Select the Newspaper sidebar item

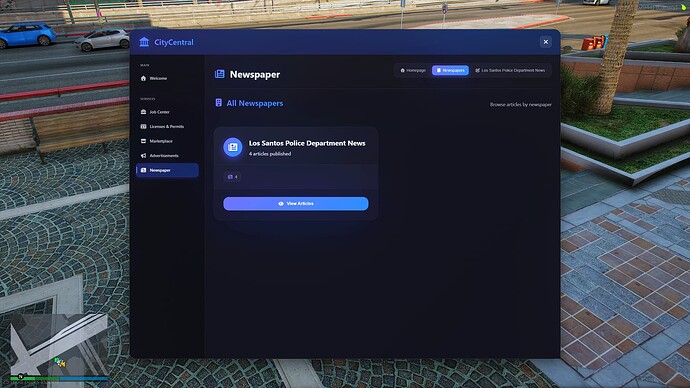point(167,170)
